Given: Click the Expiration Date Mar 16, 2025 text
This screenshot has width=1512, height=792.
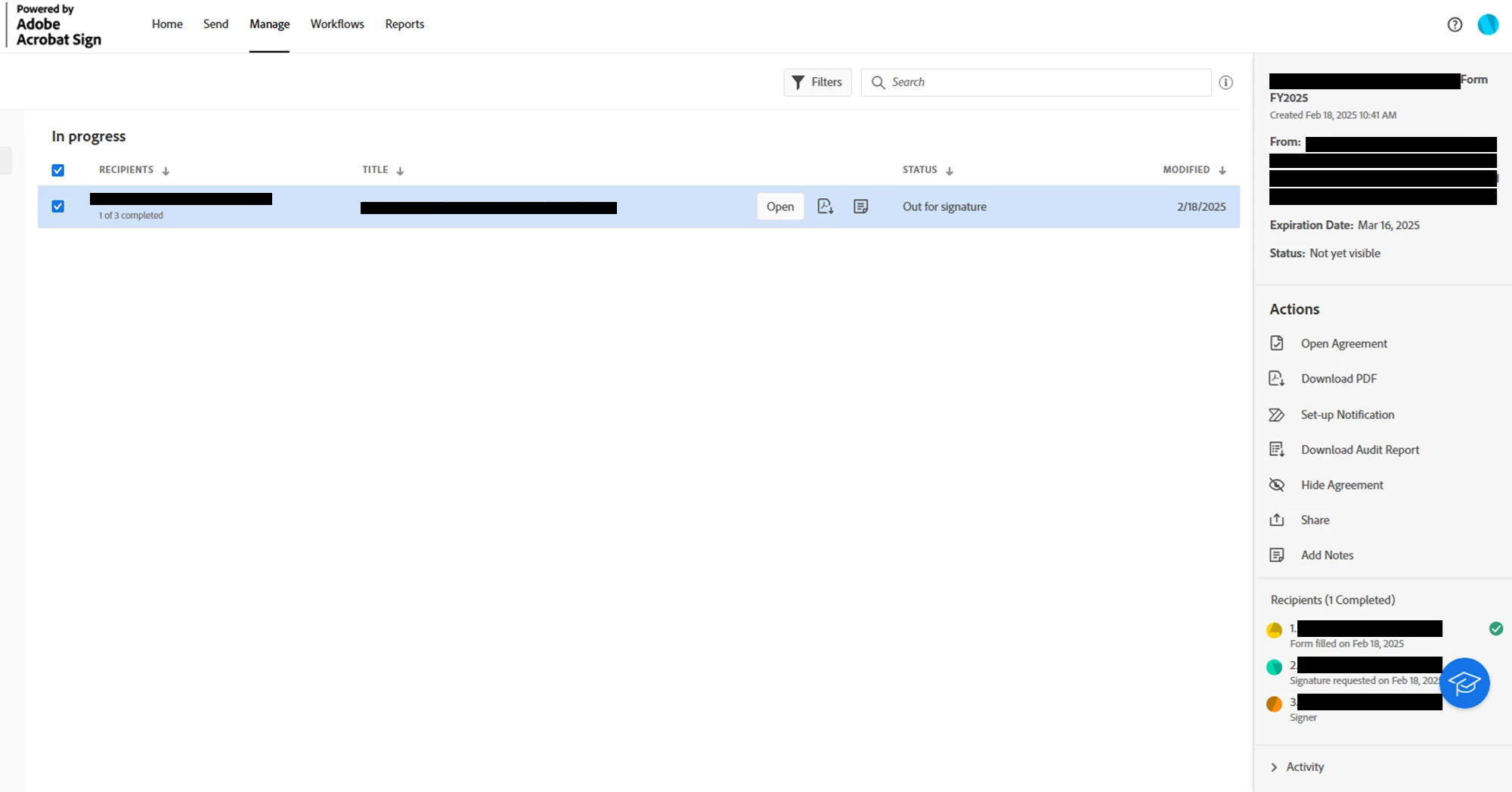Looking at the screenshot, I should (1344, 225).
